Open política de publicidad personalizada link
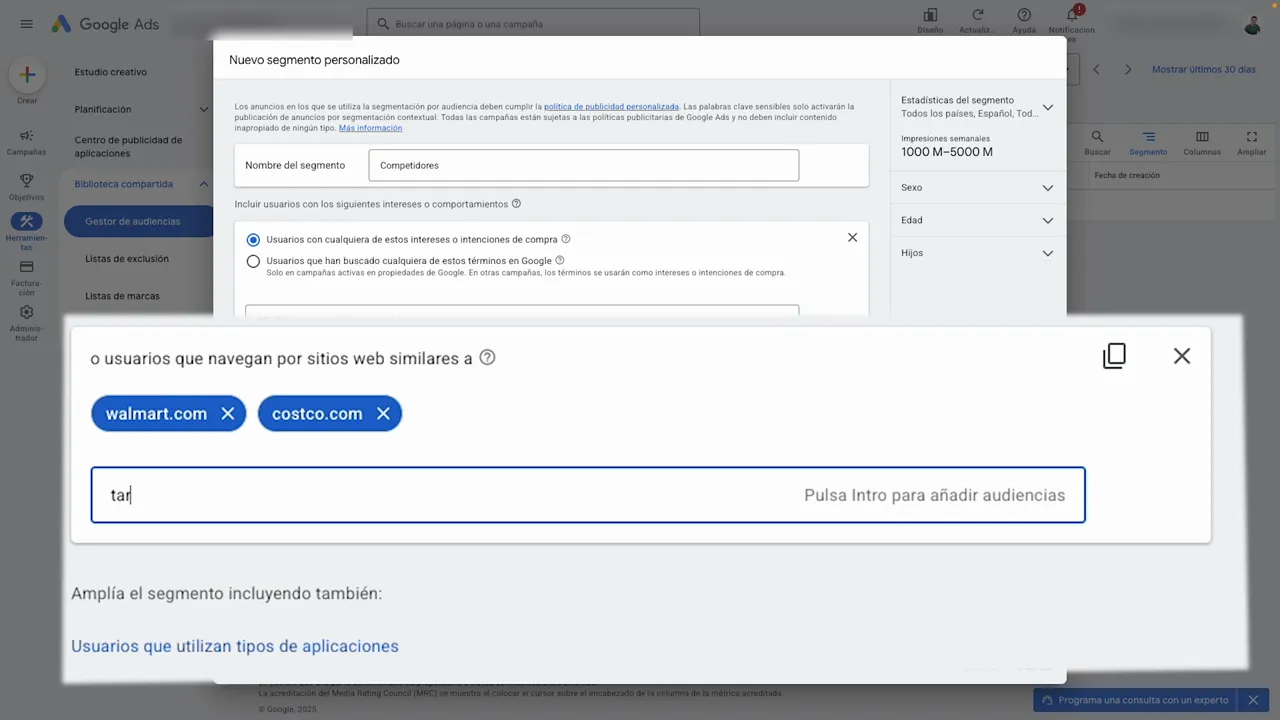Screen dimensions: 1280x720 [611, 106]
